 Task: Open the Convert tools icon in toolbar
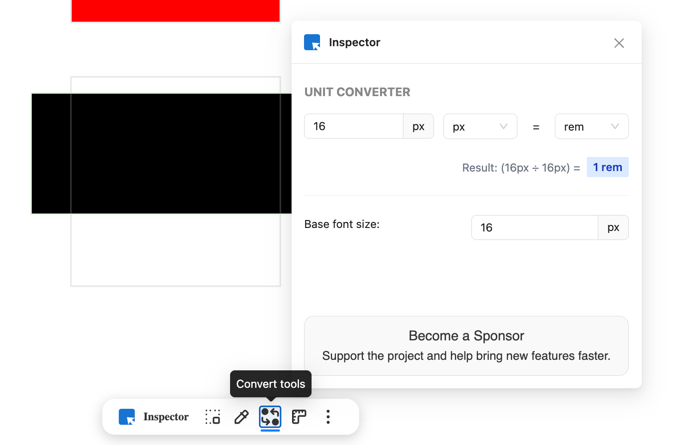pyautogui.click(x=270, y=417)
